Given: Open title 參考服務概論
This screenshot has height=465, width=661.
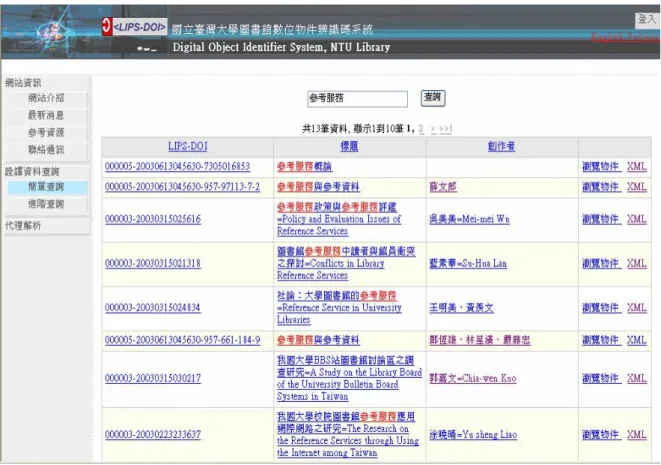Looking at the screenshot, I should [304, 167].
